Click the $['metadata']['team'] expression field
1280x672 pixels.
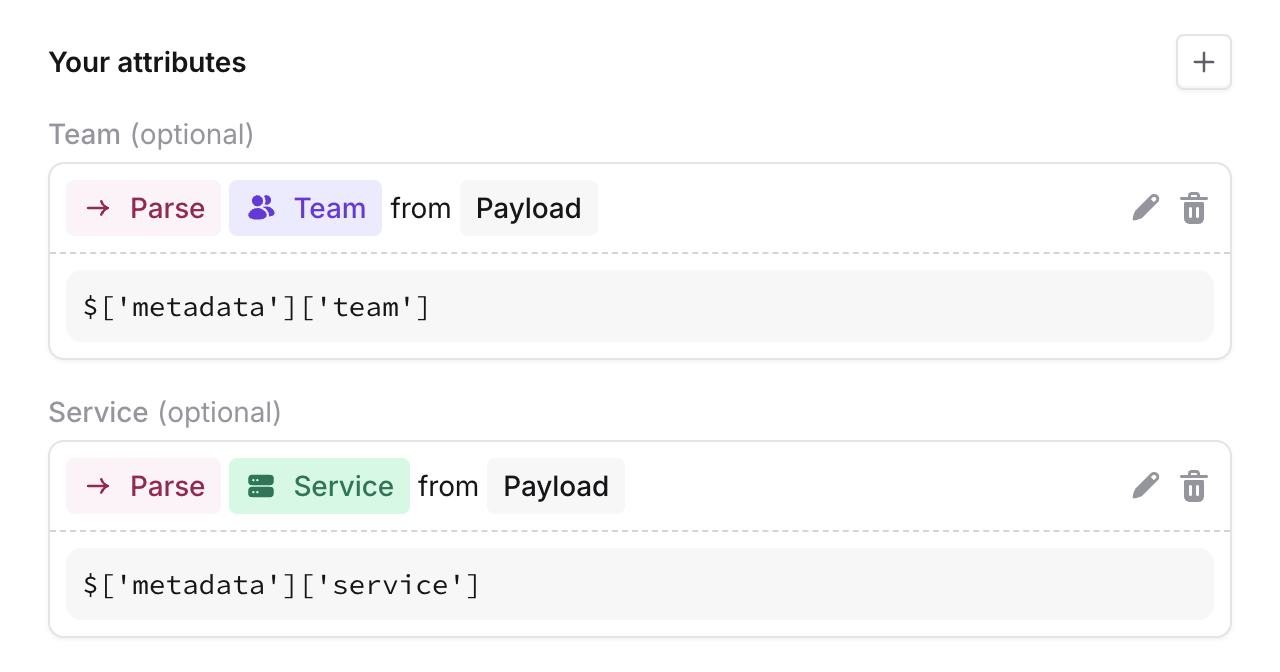(640, 306)
